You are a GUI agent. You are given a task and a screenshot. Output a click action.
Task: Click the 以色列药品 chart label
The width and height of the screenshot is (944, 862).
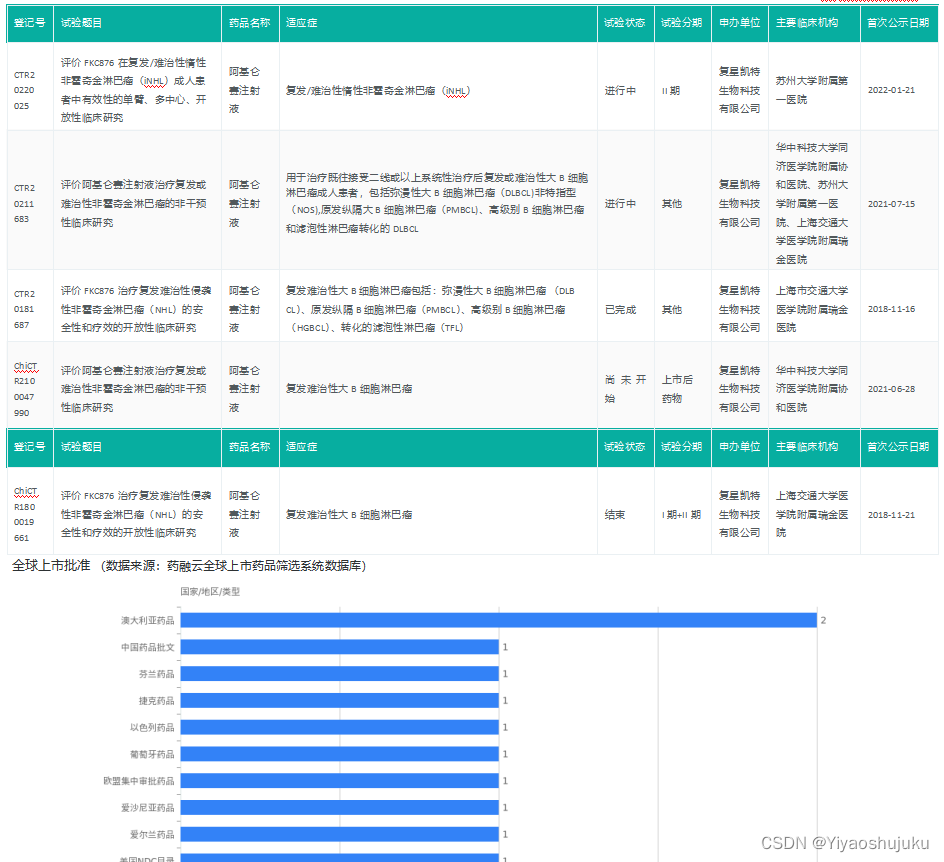point(152,727)
